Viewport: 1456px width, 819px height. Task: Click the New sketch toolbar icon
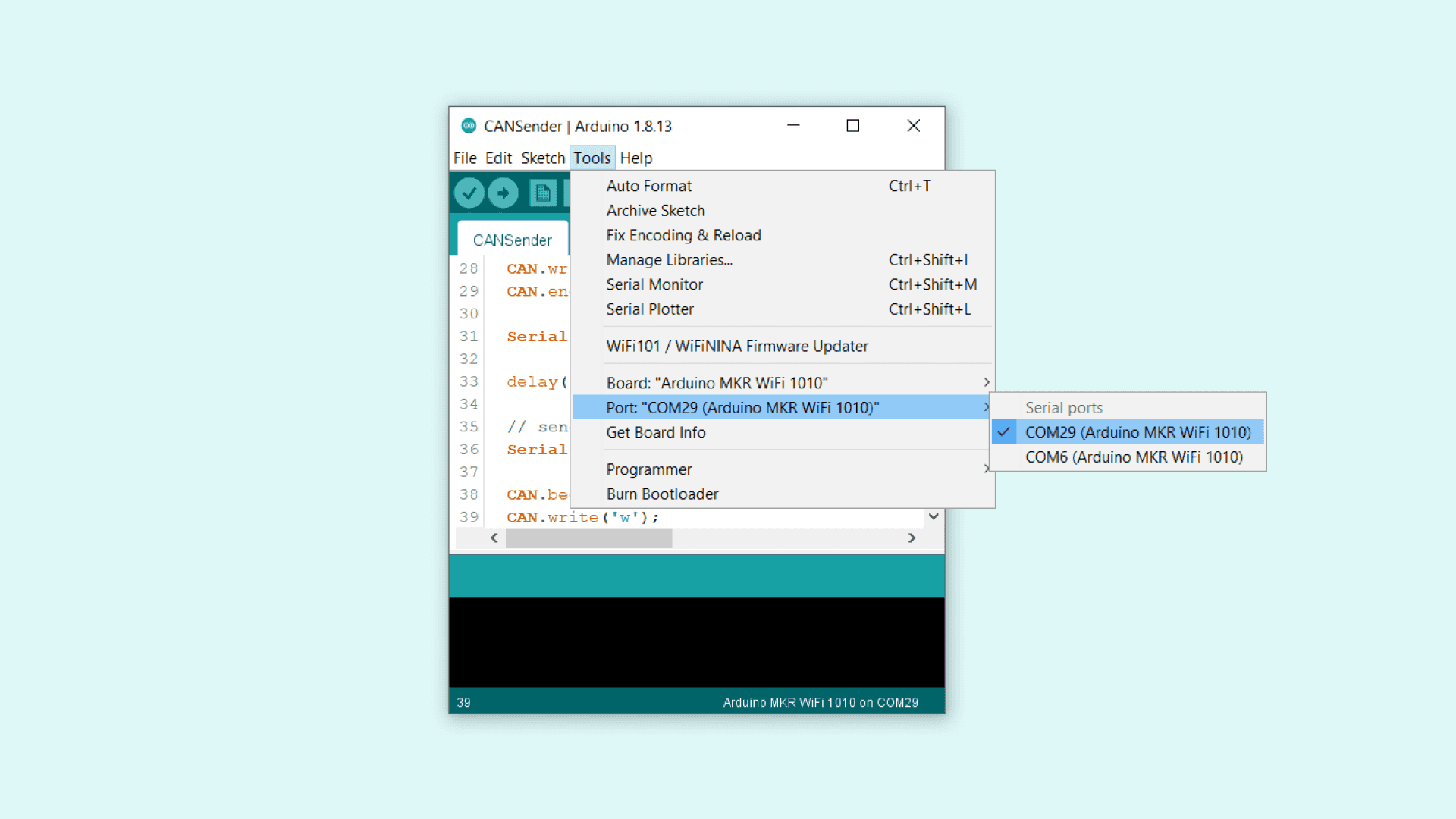543,193
